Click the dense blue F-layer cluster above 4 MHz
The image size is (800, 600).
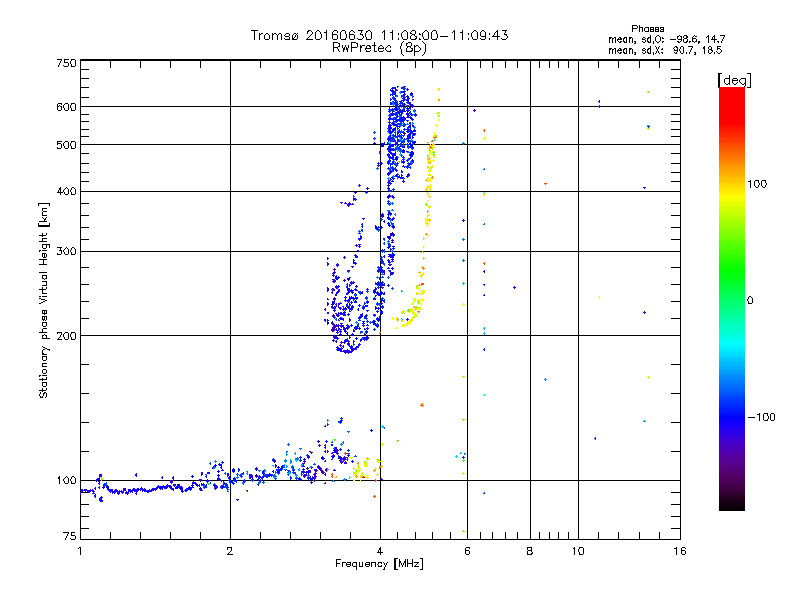[x=401, y=133]
